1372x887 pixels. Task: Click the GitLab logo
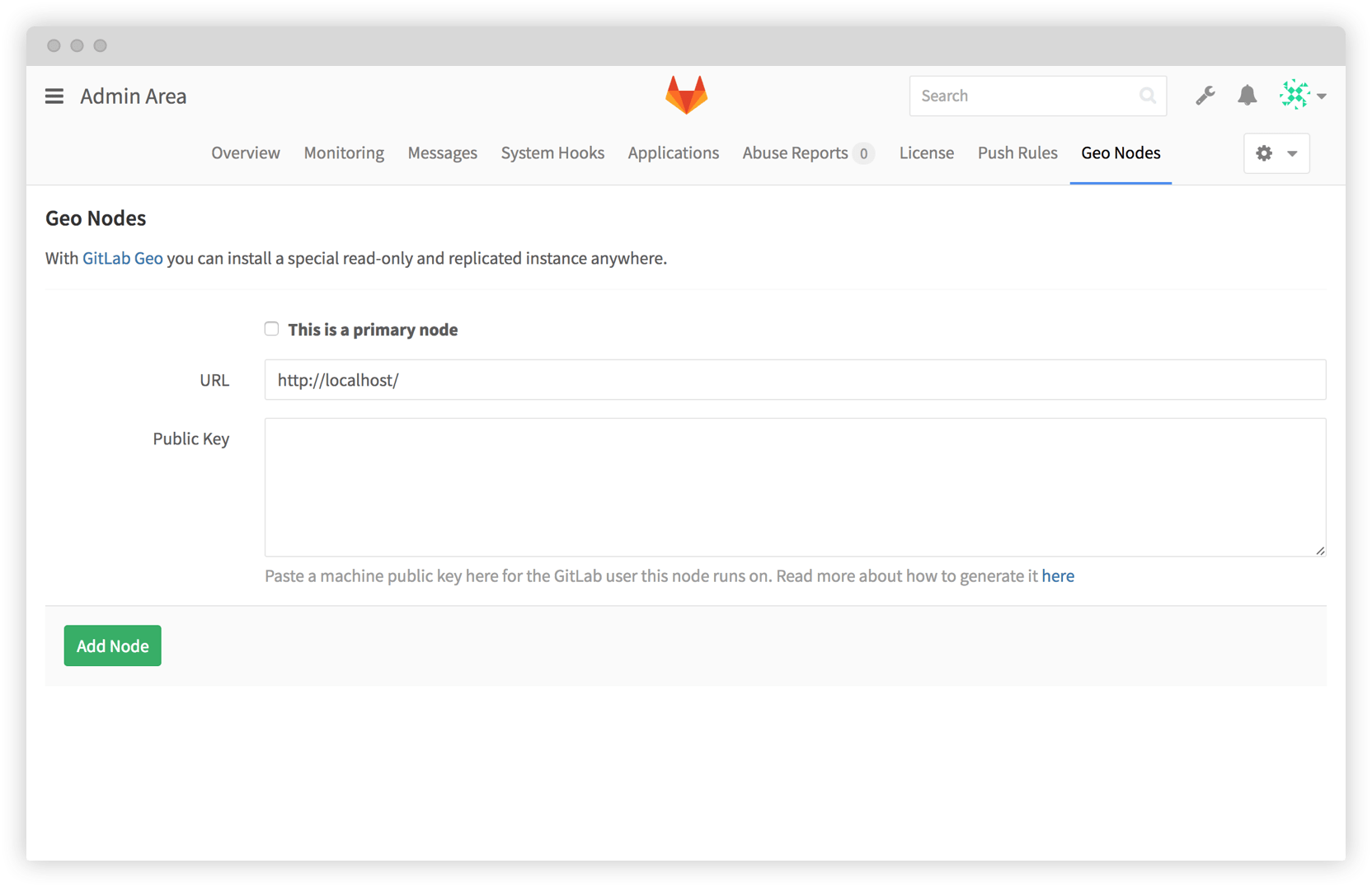[686, 95]
